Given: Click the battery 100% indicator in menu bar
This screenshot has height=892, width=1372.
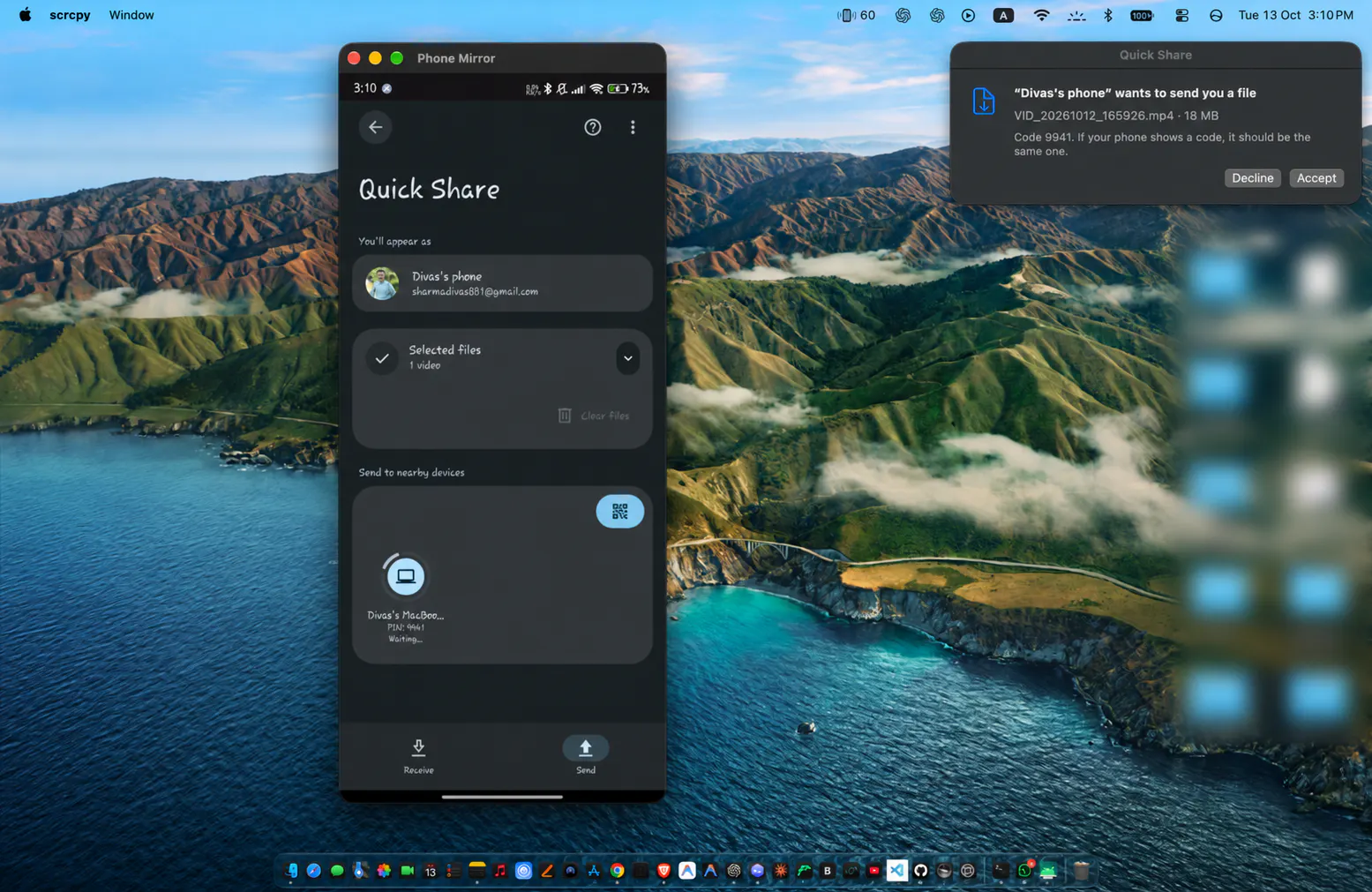Looking at the screenshot, I should coord(1142,15).
